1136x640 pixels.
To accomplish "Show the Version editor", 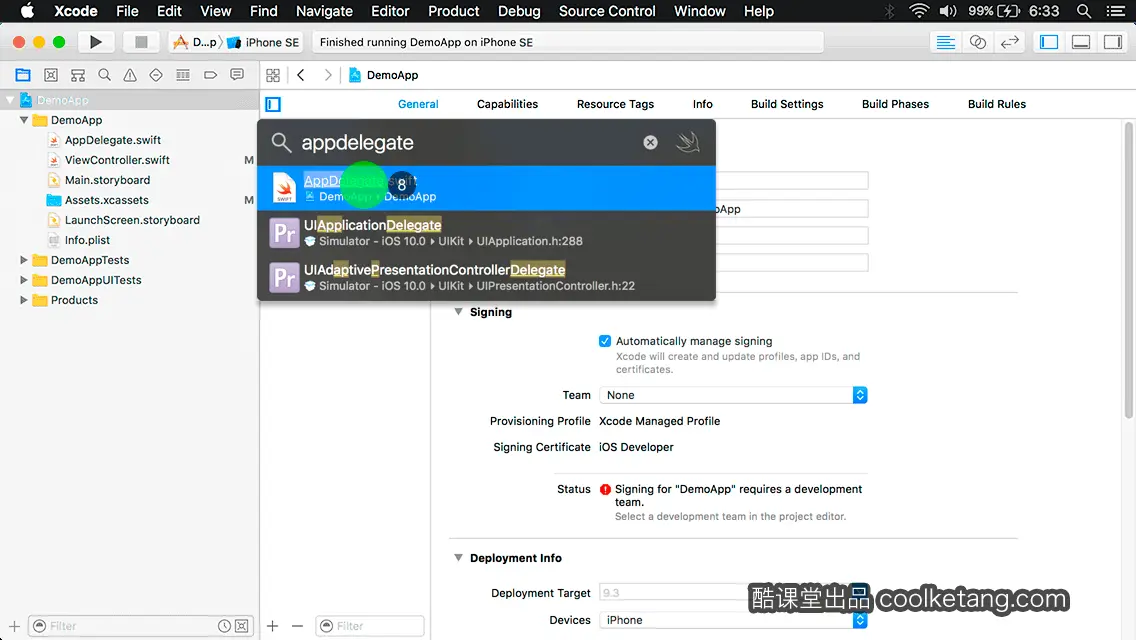I will (1009, 42).
